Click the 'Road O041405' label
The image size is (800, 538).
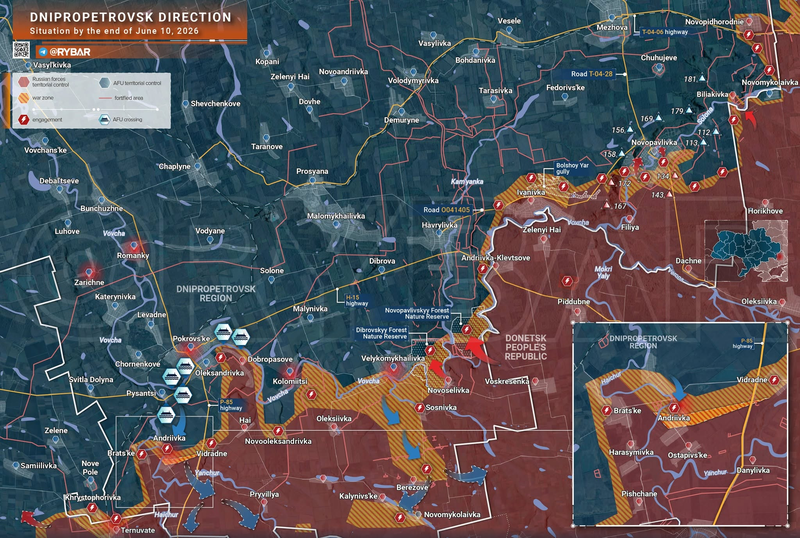click(447, 210)
